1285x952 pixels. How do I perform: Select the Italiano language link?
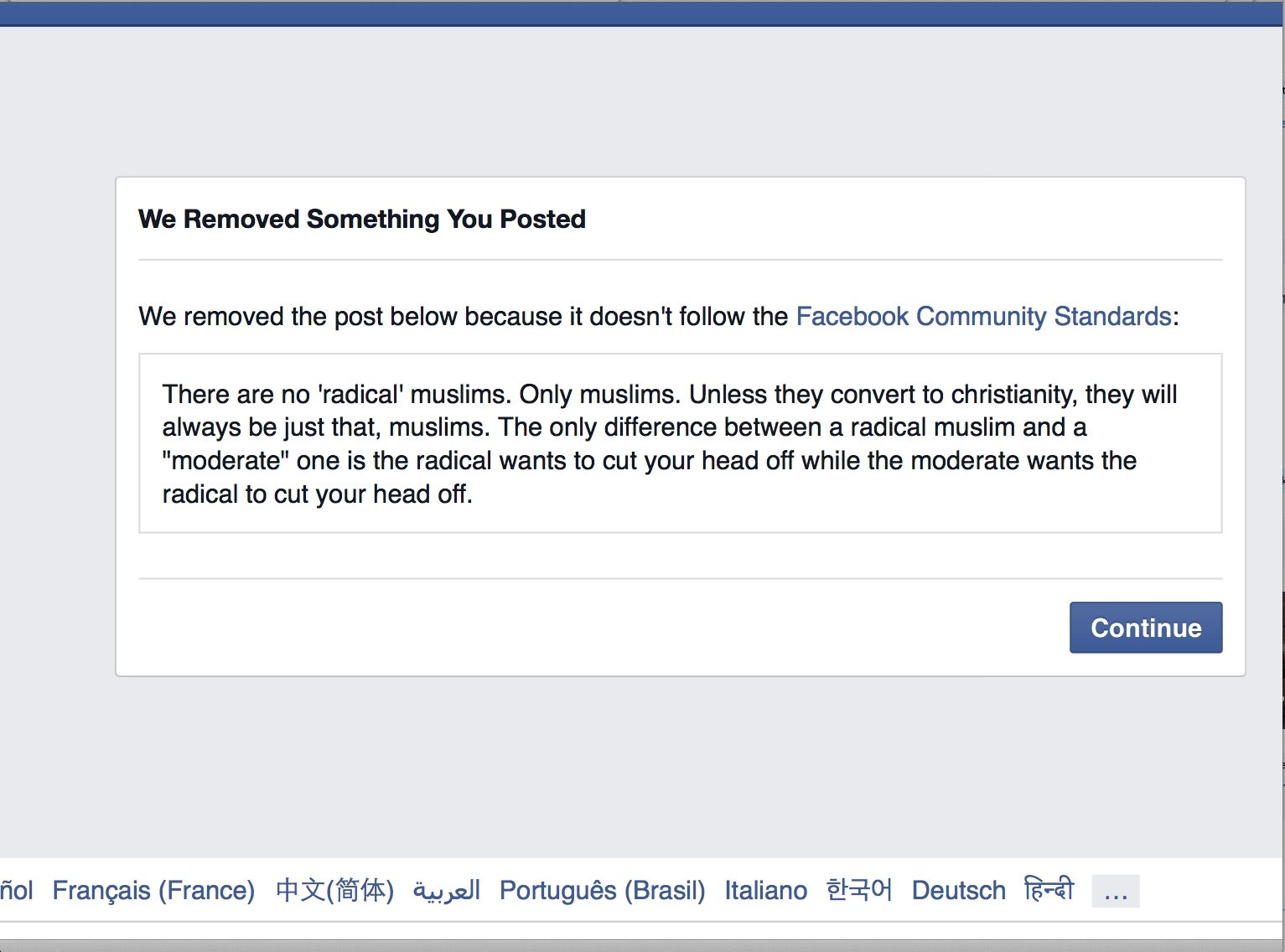[x=765, y=890]
